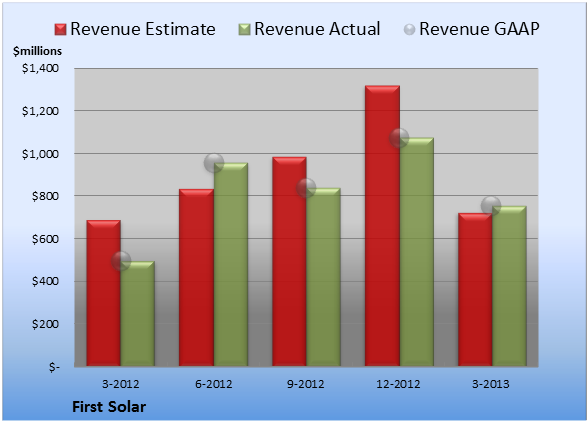Click the "$1,400" y-axis value
The image size is (588, 422).
pyautogui.click(x=40, y=68)
